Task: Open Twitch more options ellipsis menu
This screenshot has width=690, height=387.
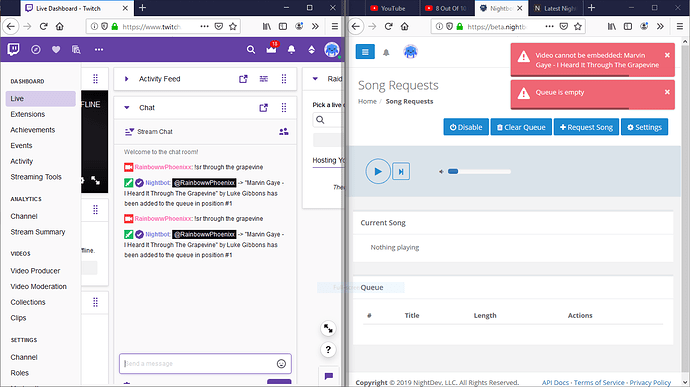Action: point(99,50)
